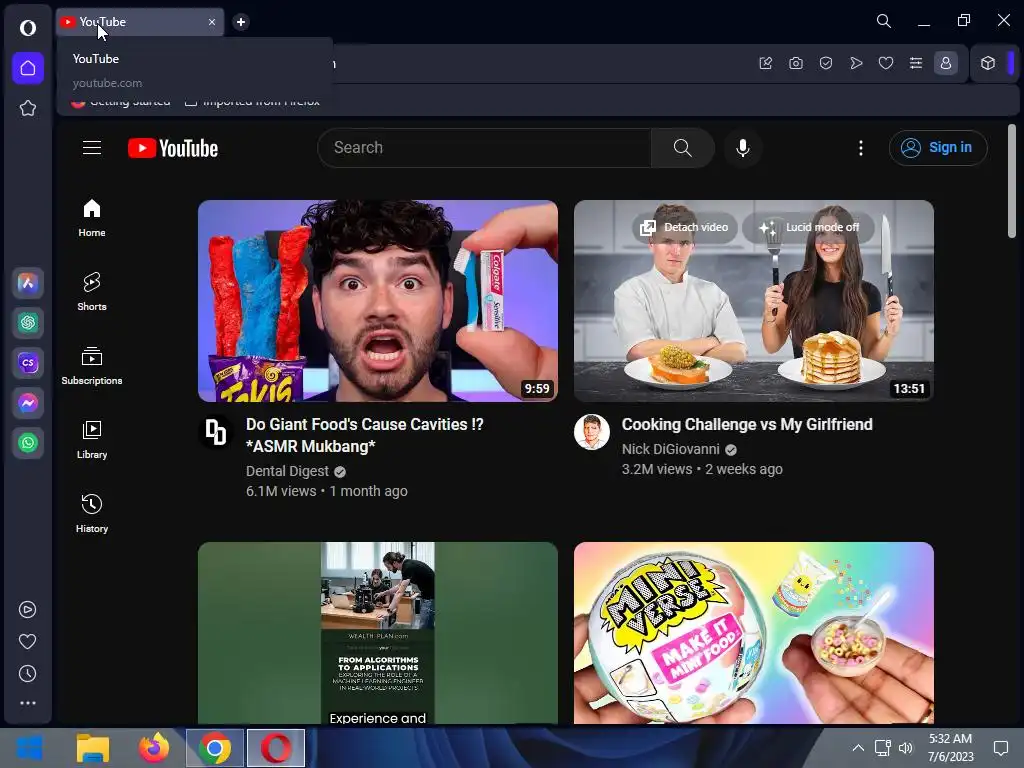Screen dimensions: 1024x768
Task: Play the Giant Food's Cavities video thumbnail
Action: [x=377, y=301]
